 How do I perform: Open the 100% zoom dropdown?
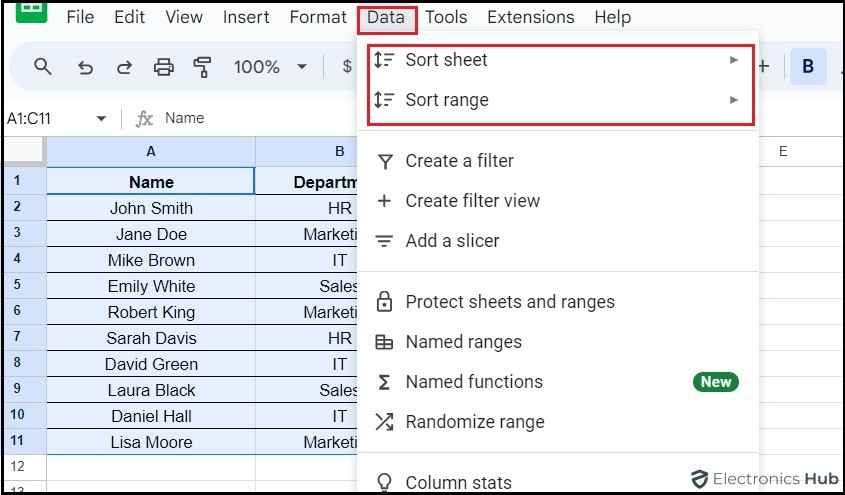click(x=271, y=67)
